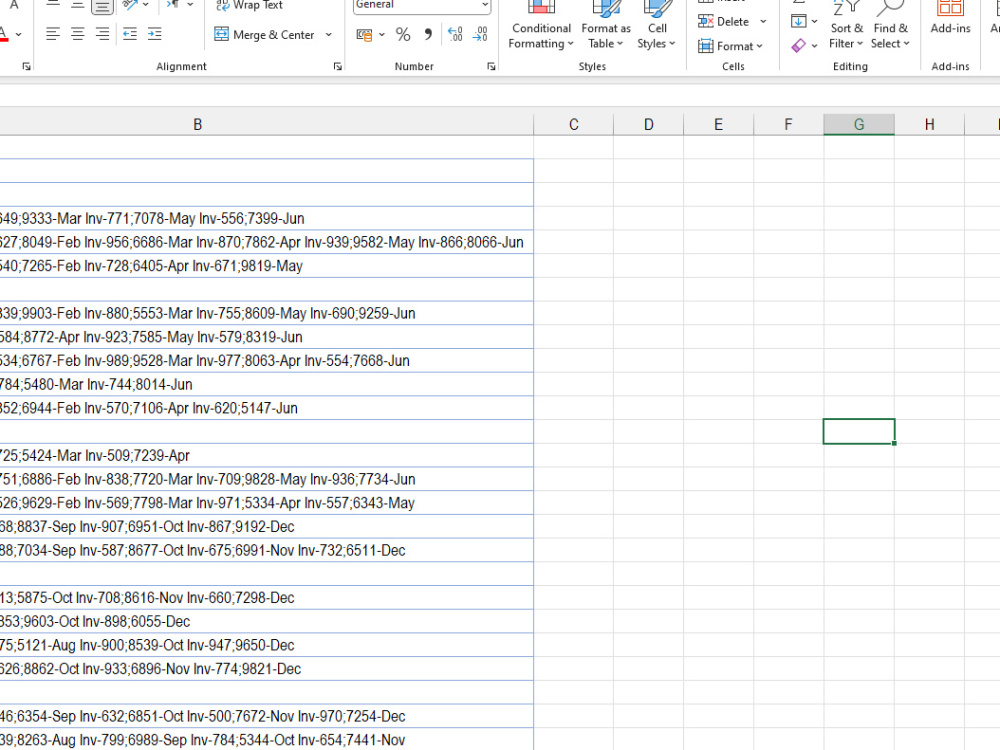Viewport: 1000px width, 750px height.
Task: Select the cell ending with 8319-Jun
Action: pos(267,337)
